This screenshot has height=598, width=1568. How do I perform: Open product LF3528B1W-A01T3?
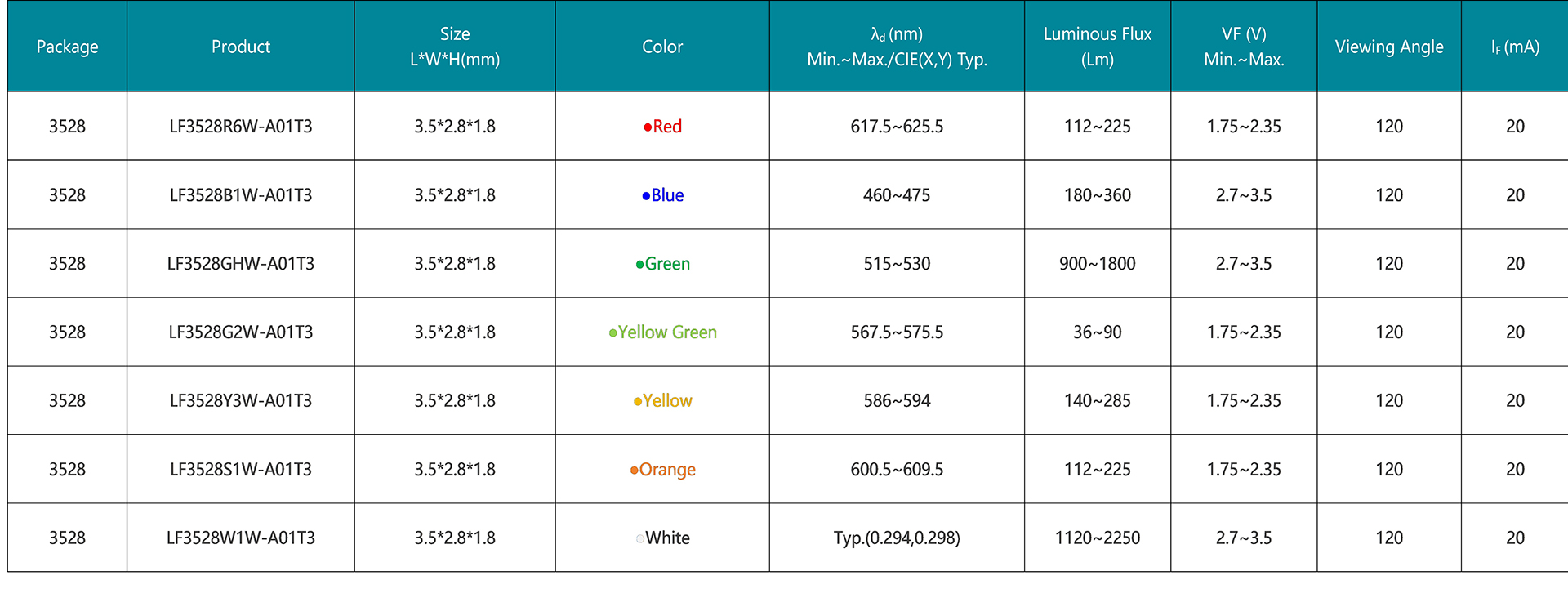point(241,195)
